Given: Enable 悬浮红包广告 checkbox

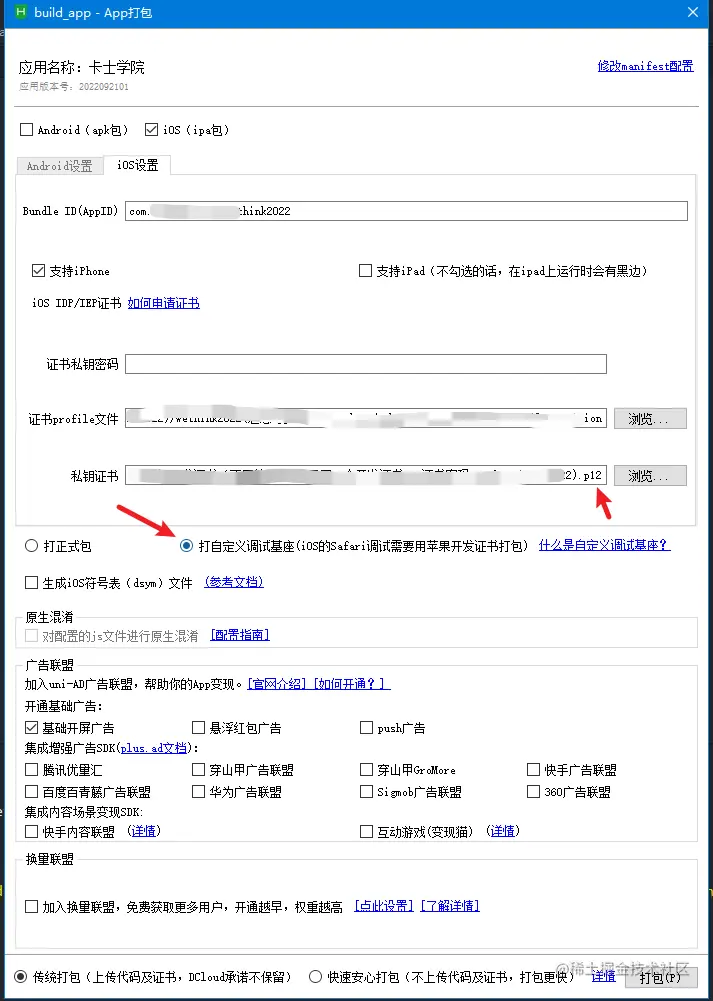Looking at the screenshot, I should [199, 728].
